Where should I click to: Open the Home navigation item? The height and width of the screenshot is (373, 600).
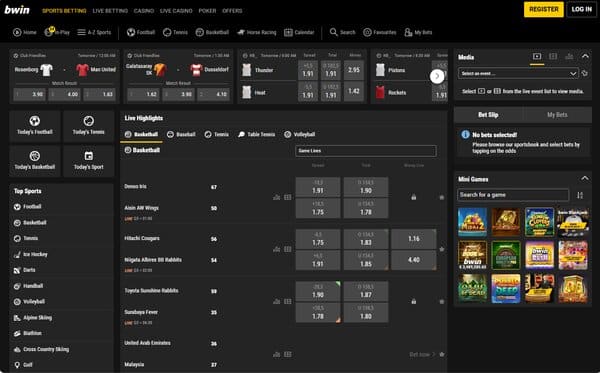click(25, 33)
